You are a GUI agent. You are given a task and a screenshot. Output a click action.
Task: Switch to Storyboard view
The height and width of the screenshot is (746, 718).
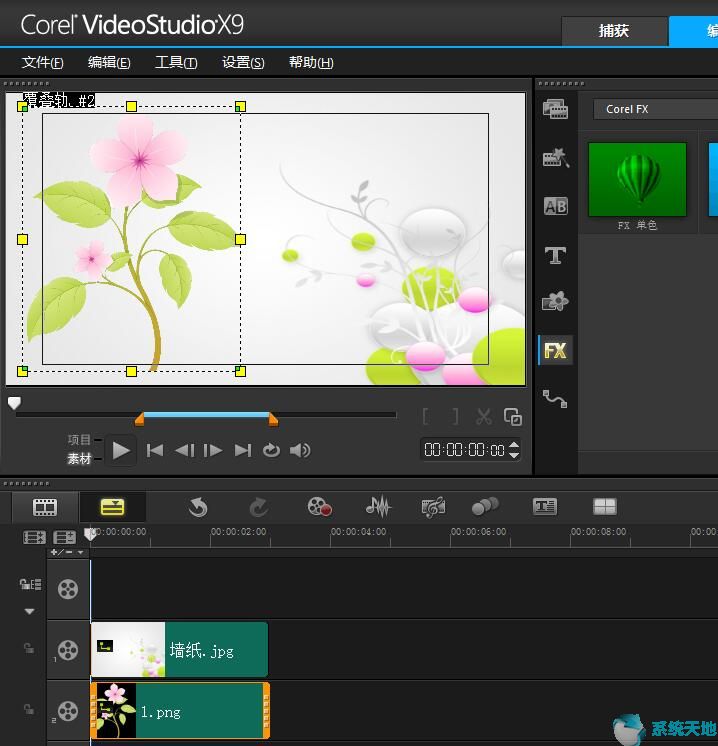tap(45, 507)
